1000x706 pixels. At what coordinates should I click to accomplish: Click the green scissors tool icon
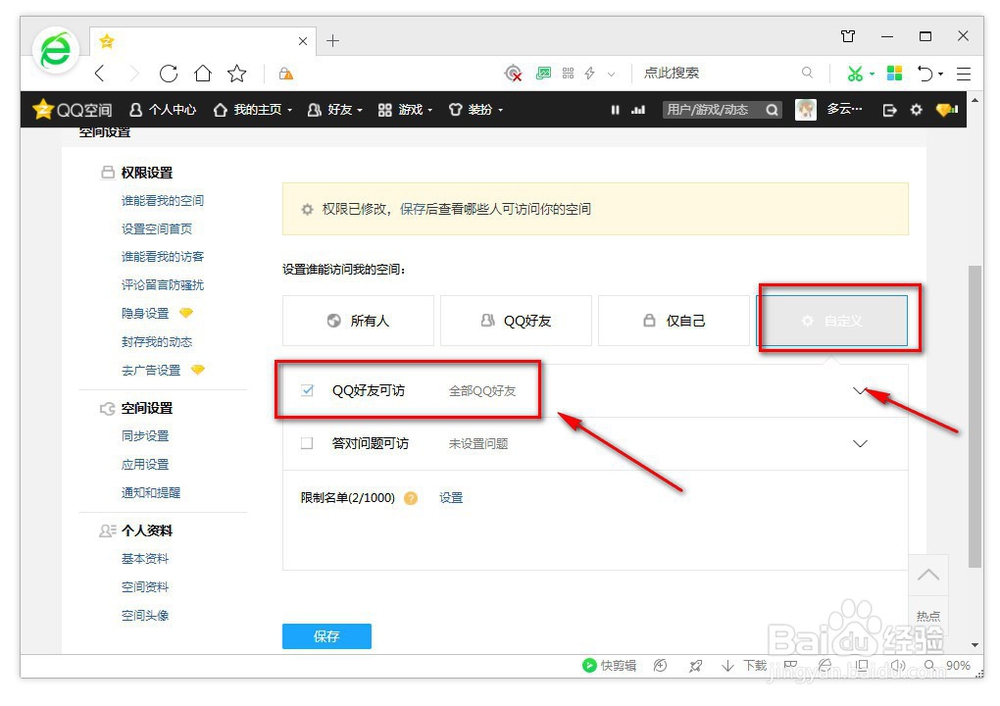click(855, 73)
